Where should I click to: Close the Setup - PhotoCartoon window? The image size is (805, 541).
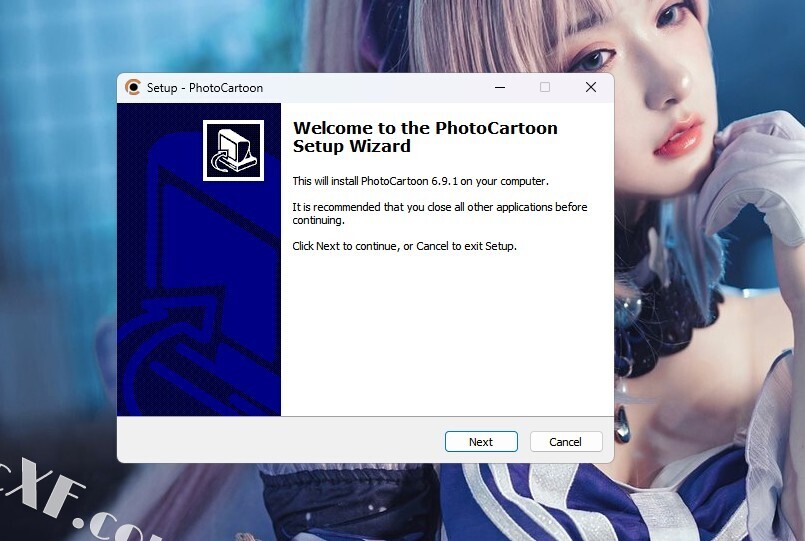pyautogui.click(x=591, y=88)
